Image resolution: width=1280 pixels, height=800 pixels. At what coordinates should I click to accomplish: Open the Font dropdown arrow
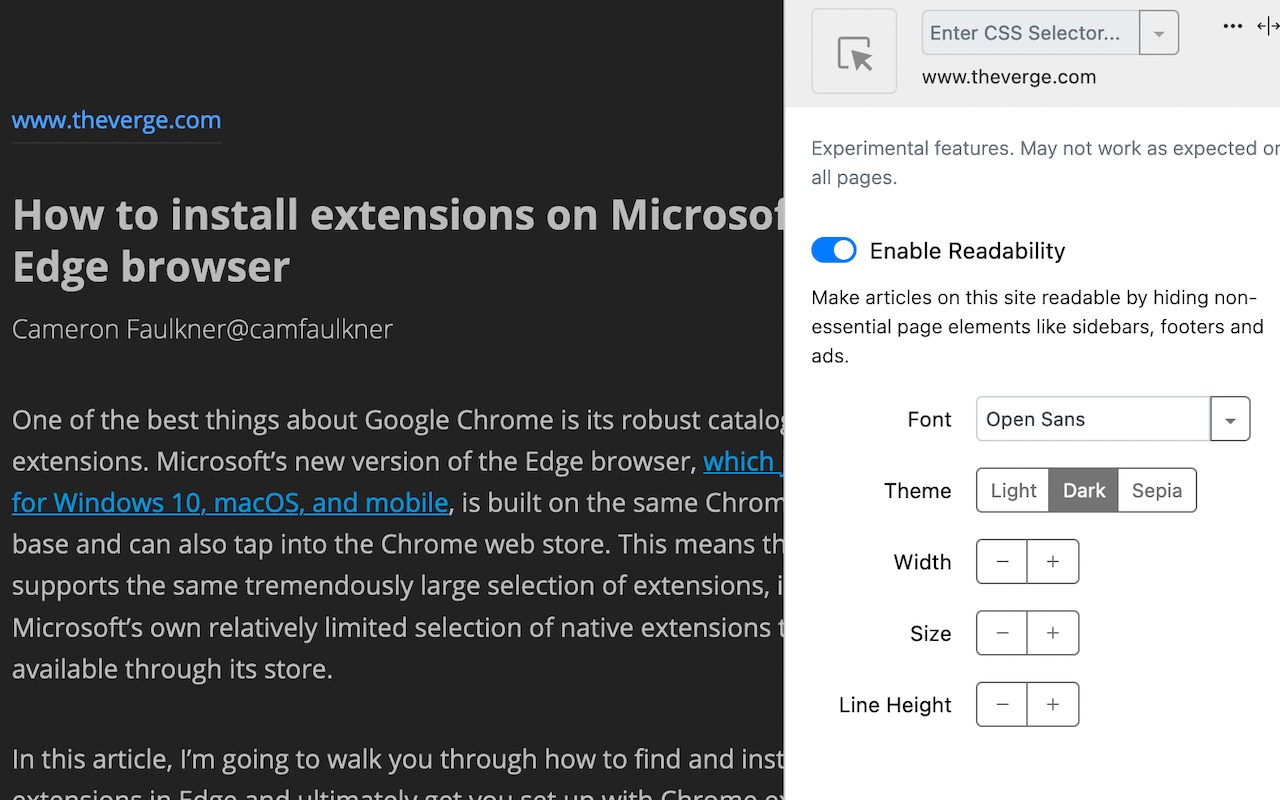pos(1230,420)
